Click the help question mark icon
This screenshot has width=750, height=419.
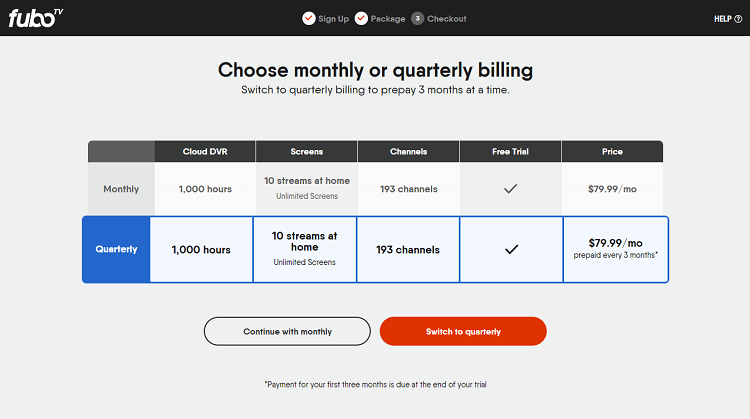(x=738, y=19)
